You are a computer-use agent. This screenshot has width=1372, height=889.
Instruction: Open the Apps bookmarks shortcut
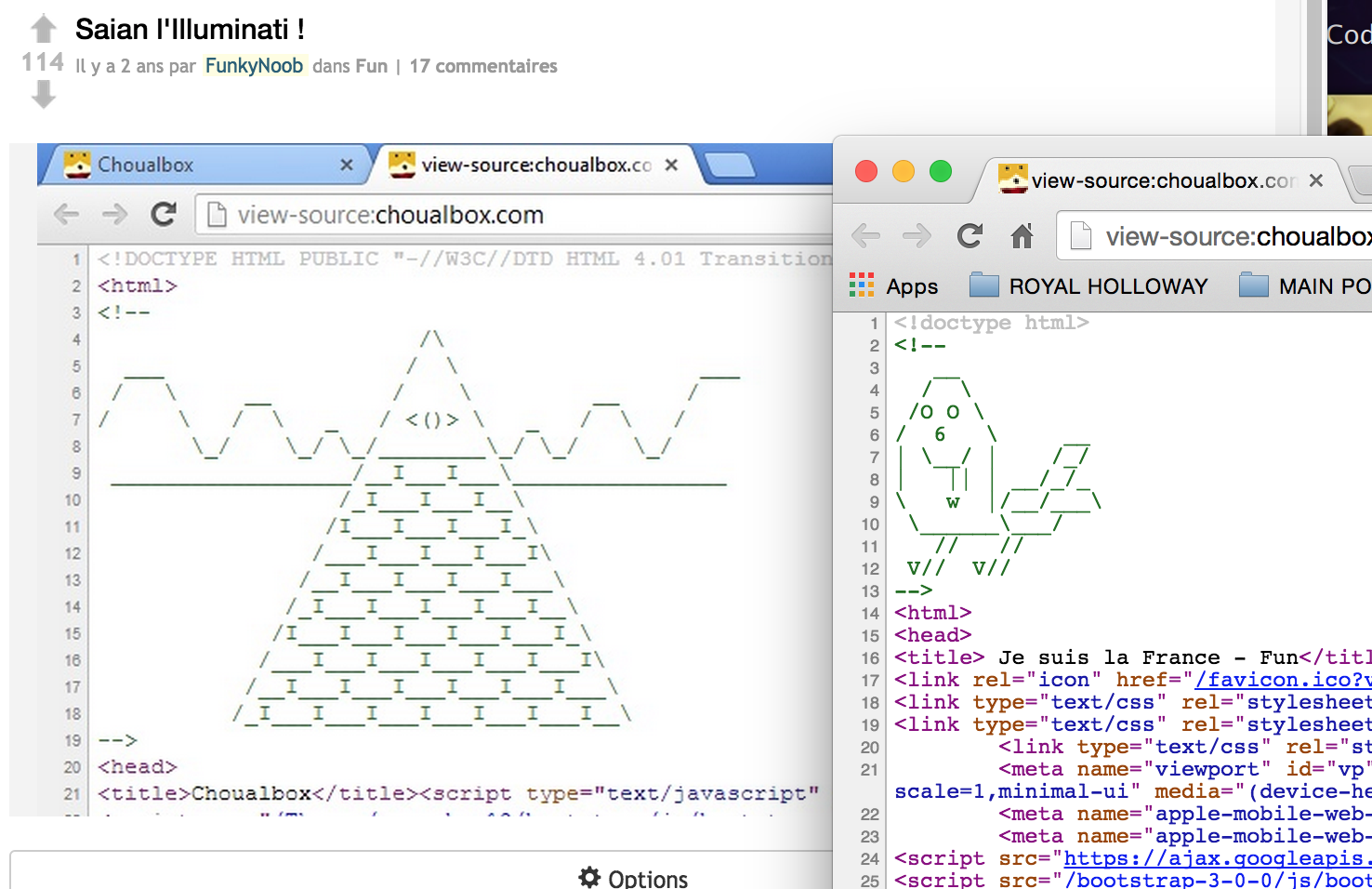pos(893,286)
